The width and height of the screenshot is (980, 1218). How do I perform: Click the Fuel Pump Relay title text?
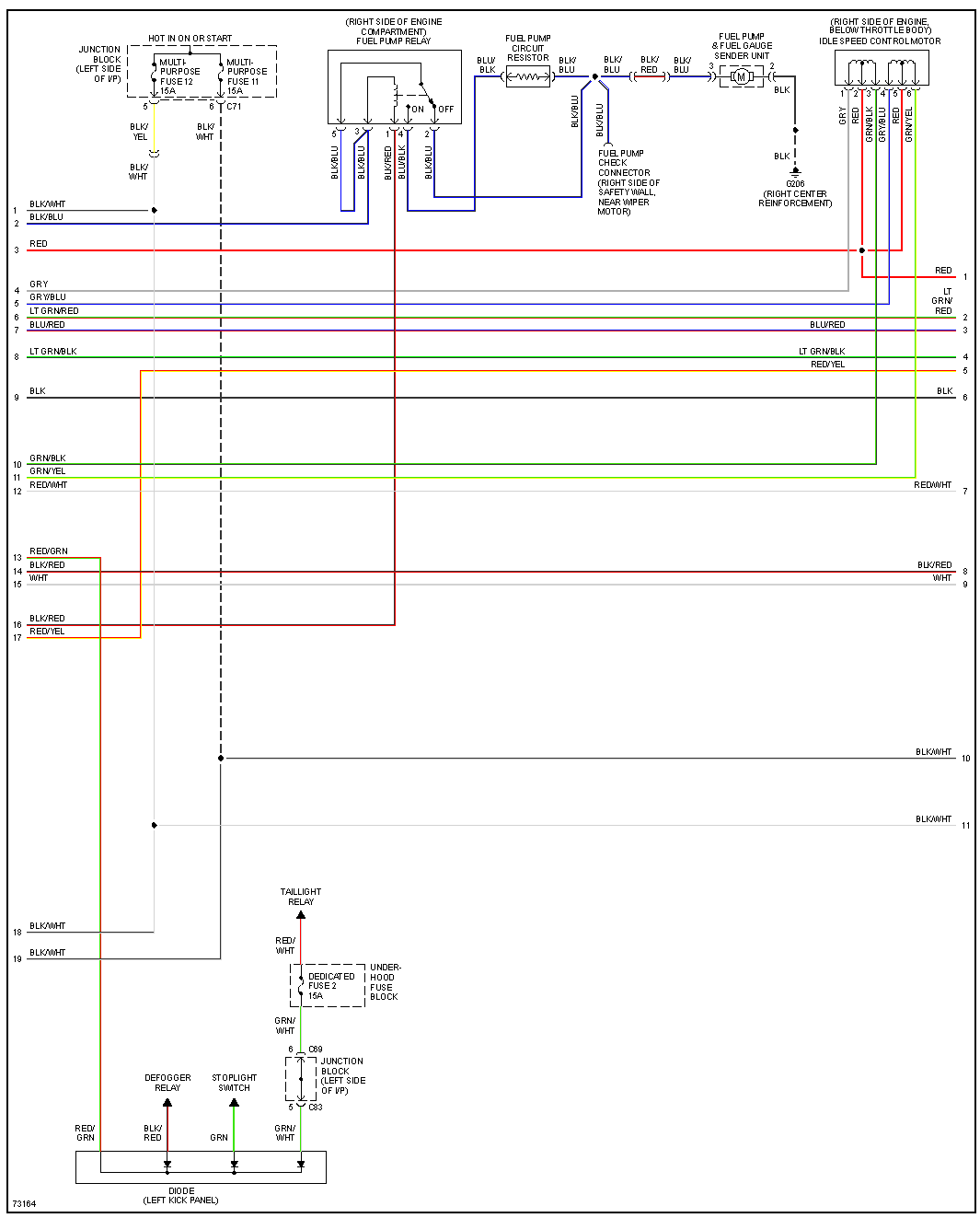pos(394,41)
